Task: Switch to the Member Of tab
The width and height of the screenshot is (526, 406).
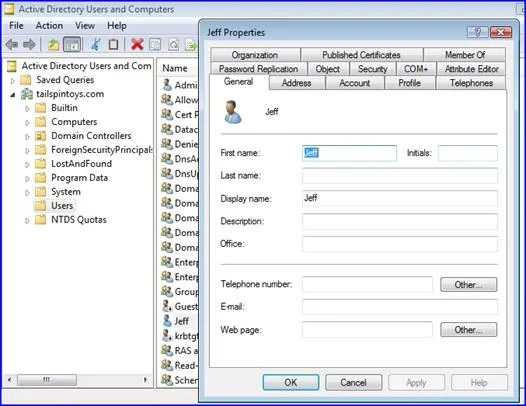Action: [465, 55]
